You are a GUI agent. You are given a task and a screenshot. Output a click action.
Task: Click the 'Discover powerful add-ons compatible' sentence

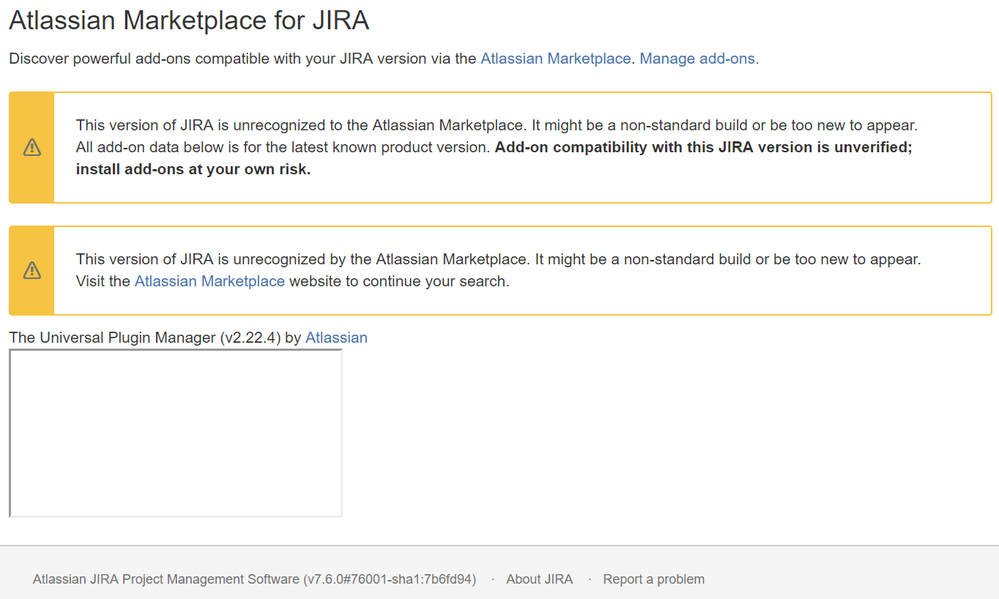tap(243, 59)
